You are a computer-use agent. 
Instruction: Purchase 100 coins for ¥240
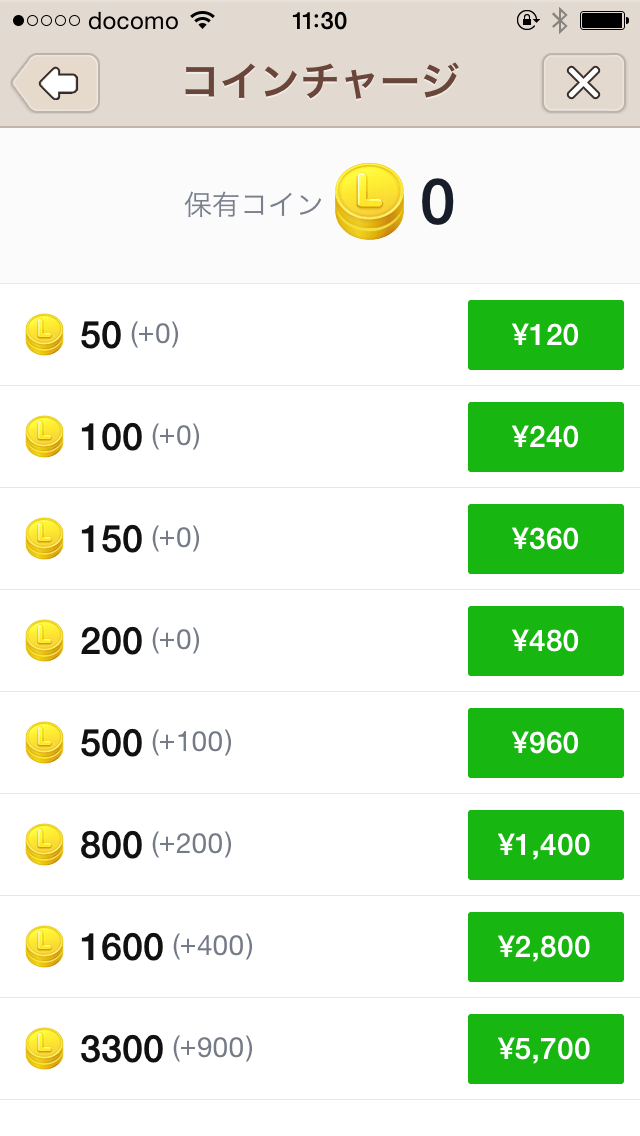[x=545, y=437]
